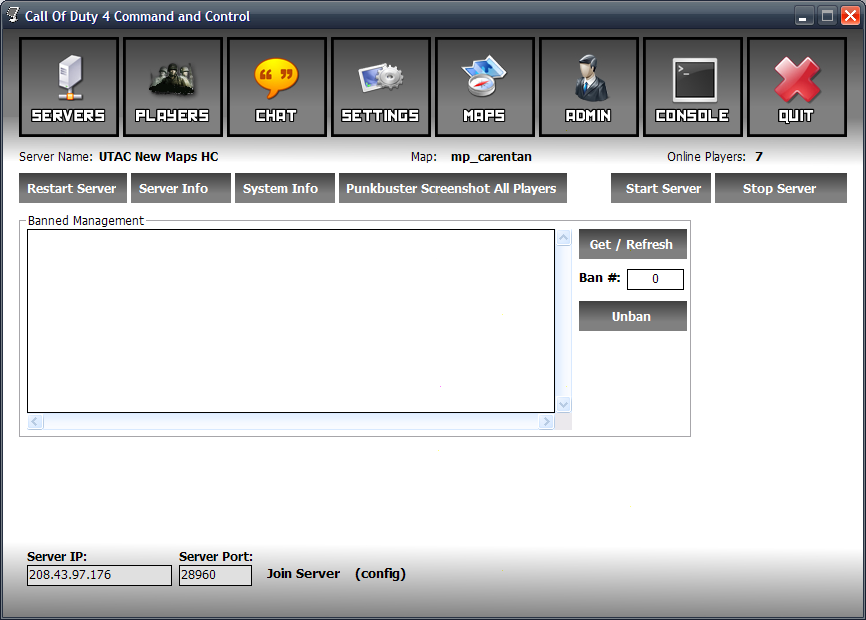866x620 pixels.
Task: Click the ban list scroll left arrow
Action: pos(35,422)
